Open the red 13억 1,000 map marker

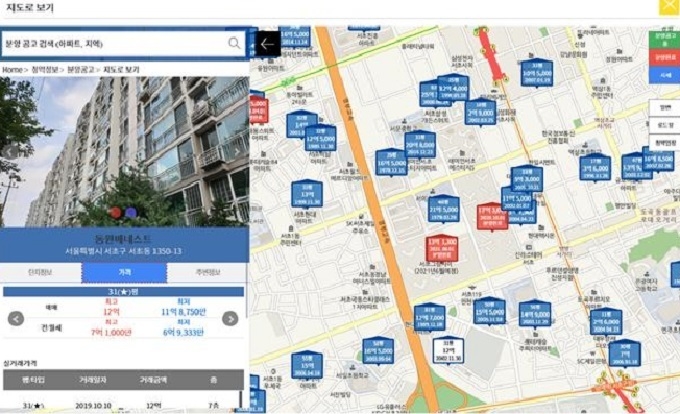(x=442, y=248)
